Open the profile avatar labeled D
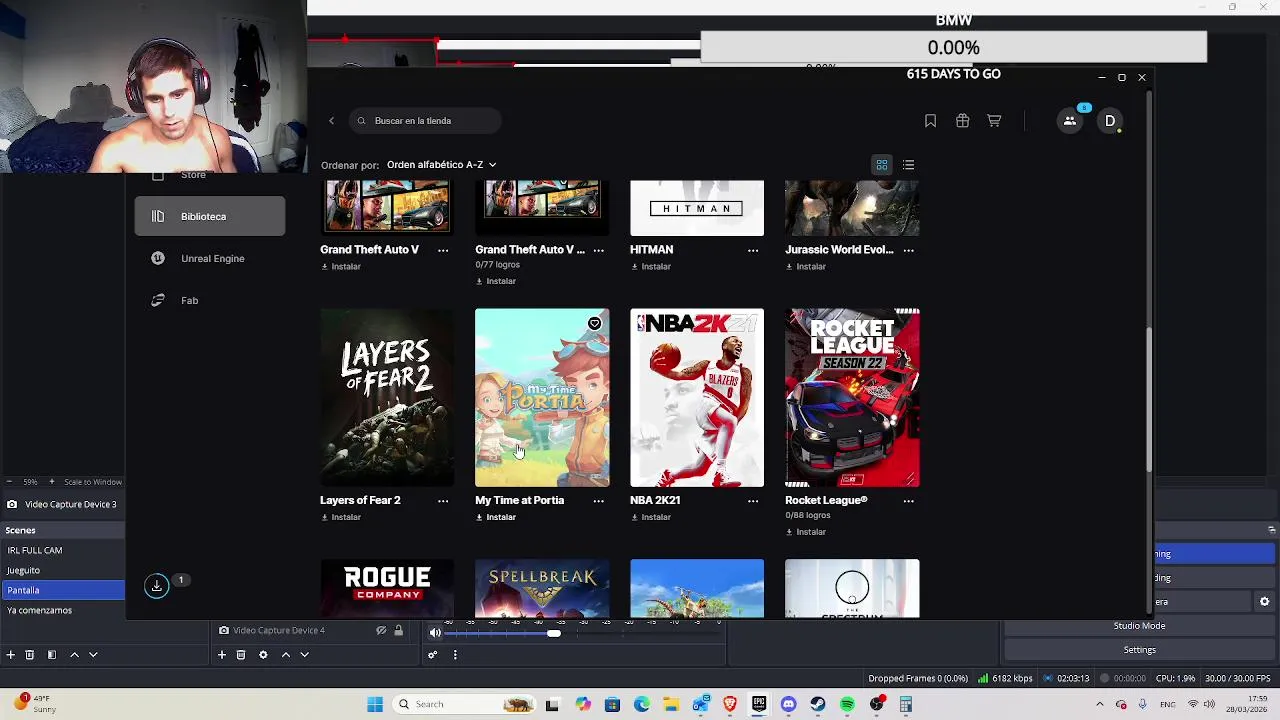 pyautogui.click(x=1110, y=121)
